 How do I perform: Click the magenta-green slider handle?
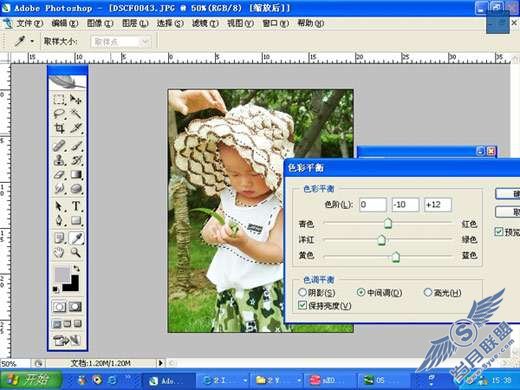[382, 239]
